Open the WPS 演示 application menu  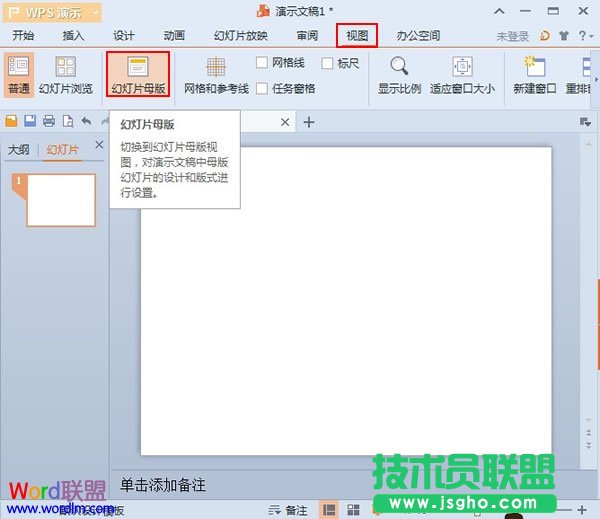coord(52,13)
